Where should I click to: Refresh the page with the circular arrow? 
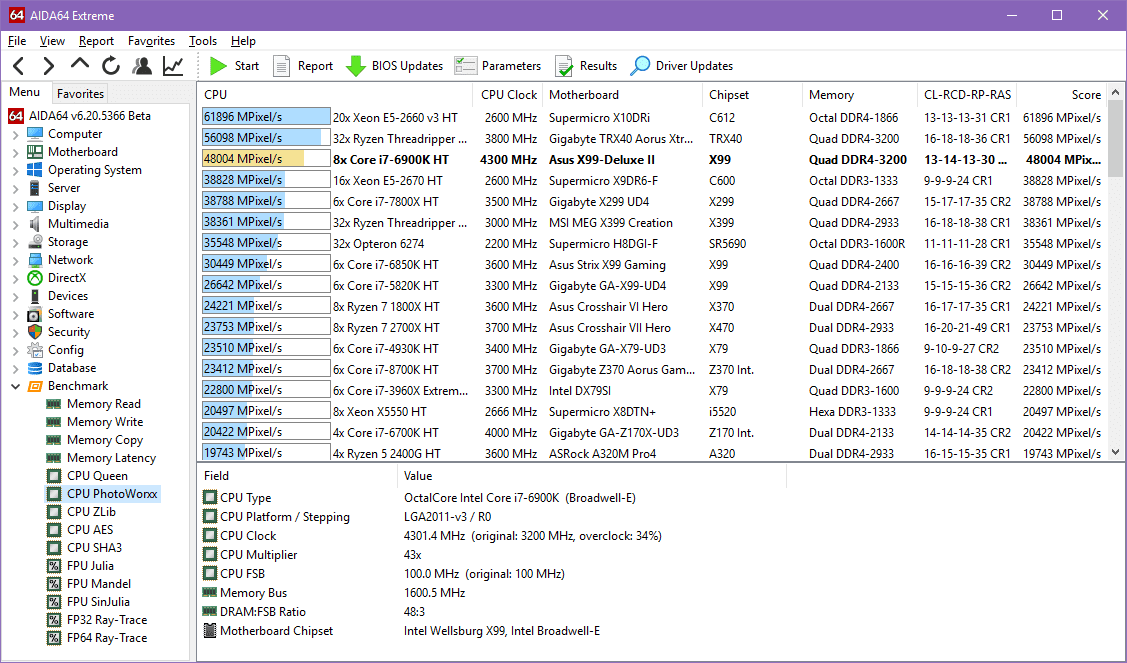[x=111, y=66]
